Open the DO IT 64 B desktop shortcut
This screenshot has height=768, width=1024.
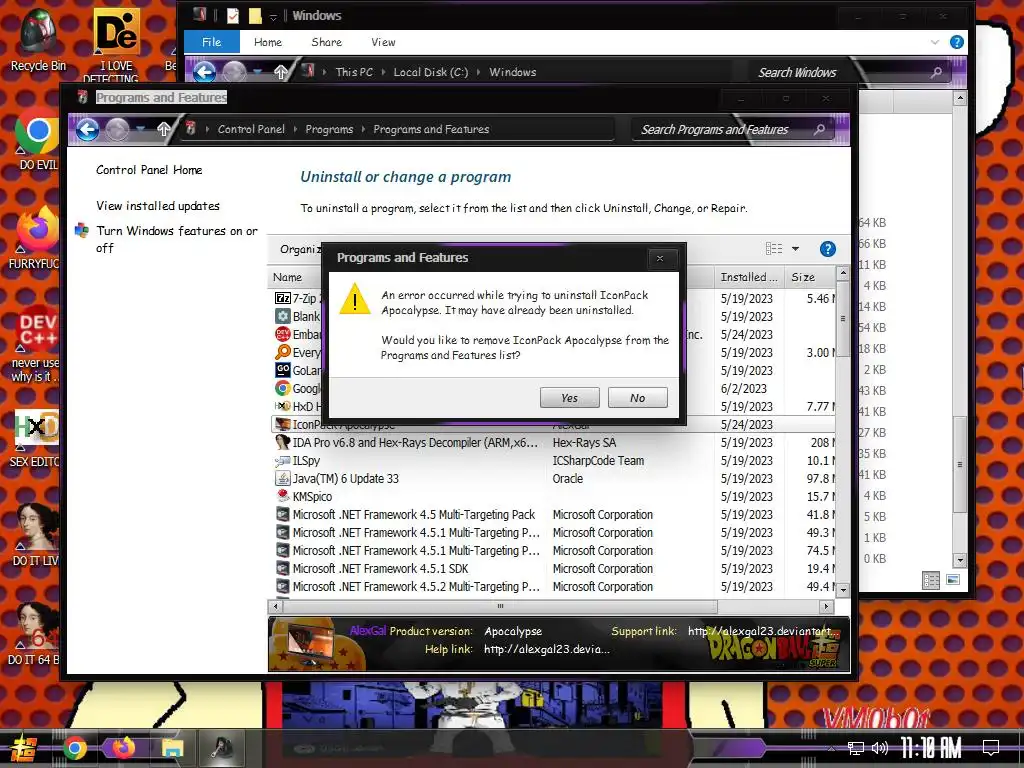coord(34,633)
